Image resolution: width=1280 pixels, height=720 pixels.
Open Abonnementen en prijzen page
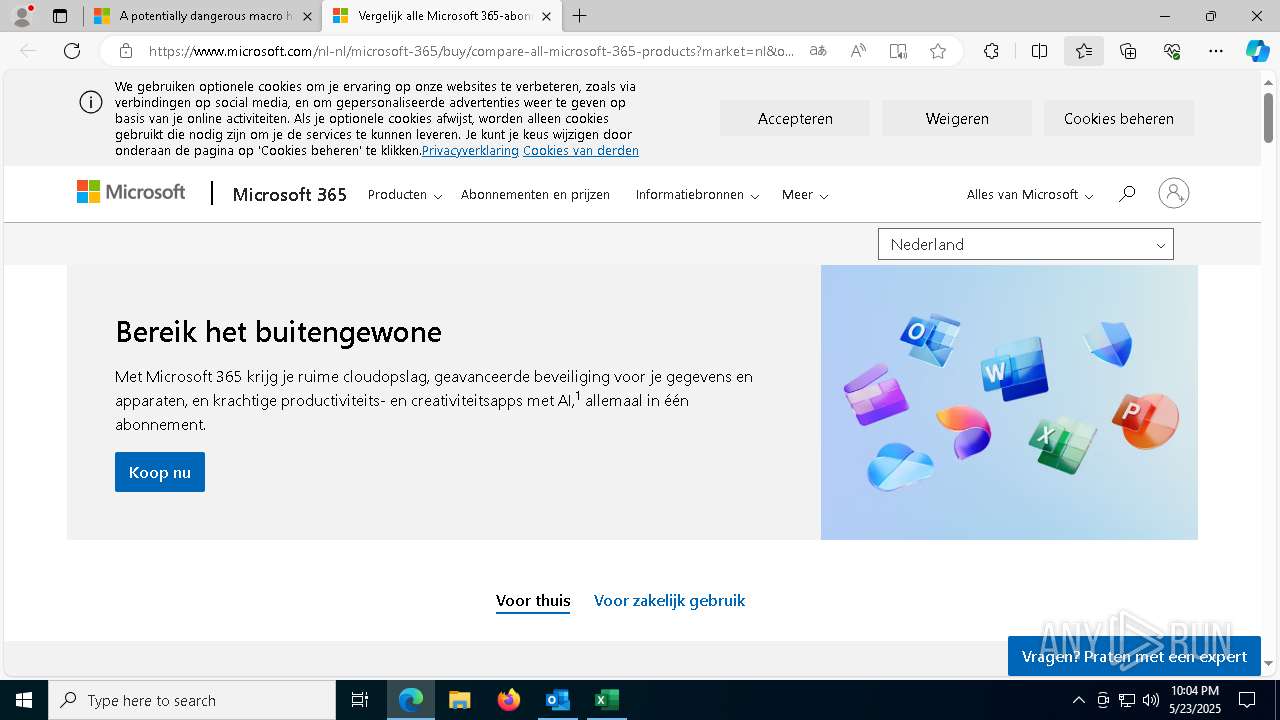pos(535,195)
